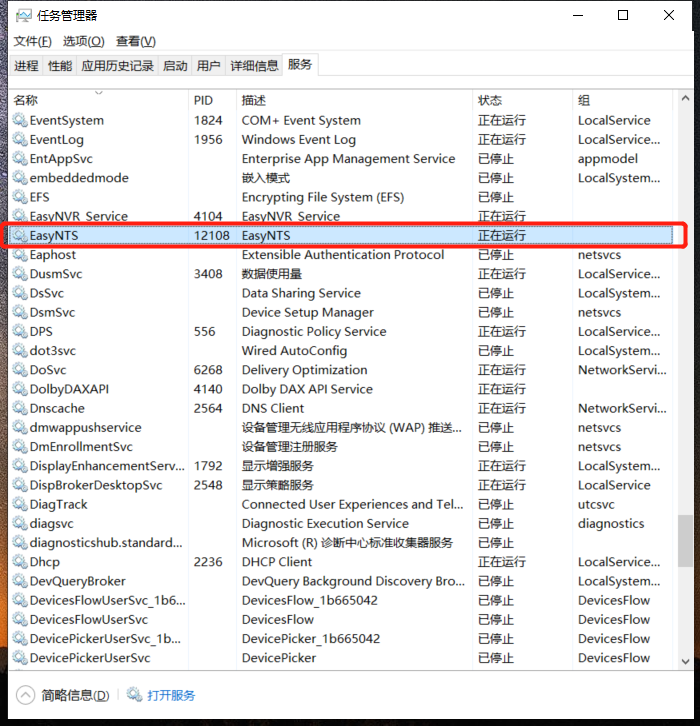This screenshot has width=700, height=726.
Task: Select the DisplayEnhancementServ... service name
Action: [107, 466]
